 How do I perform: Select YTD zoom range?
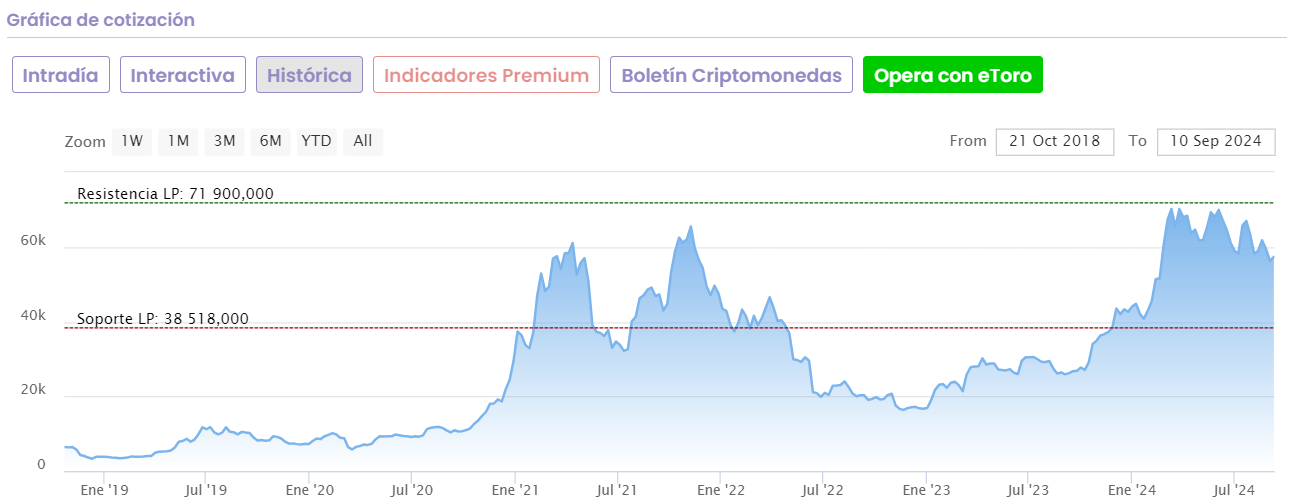316,141
